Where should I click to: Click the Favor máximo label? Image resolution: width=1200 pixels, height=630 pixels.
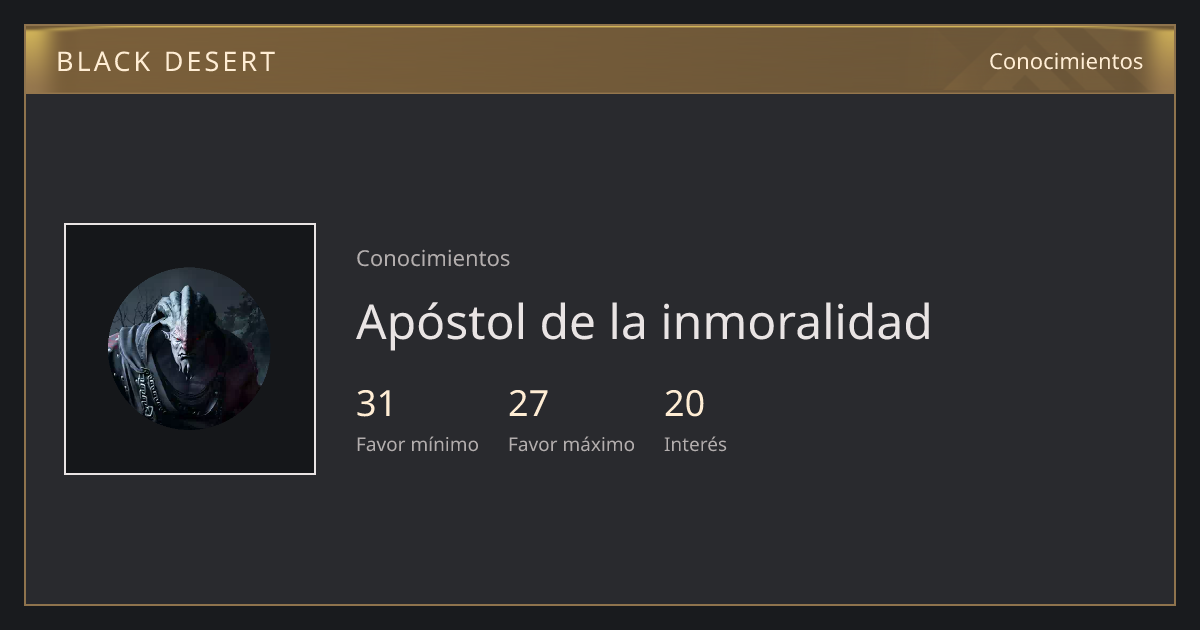click(x=571, y=444)
